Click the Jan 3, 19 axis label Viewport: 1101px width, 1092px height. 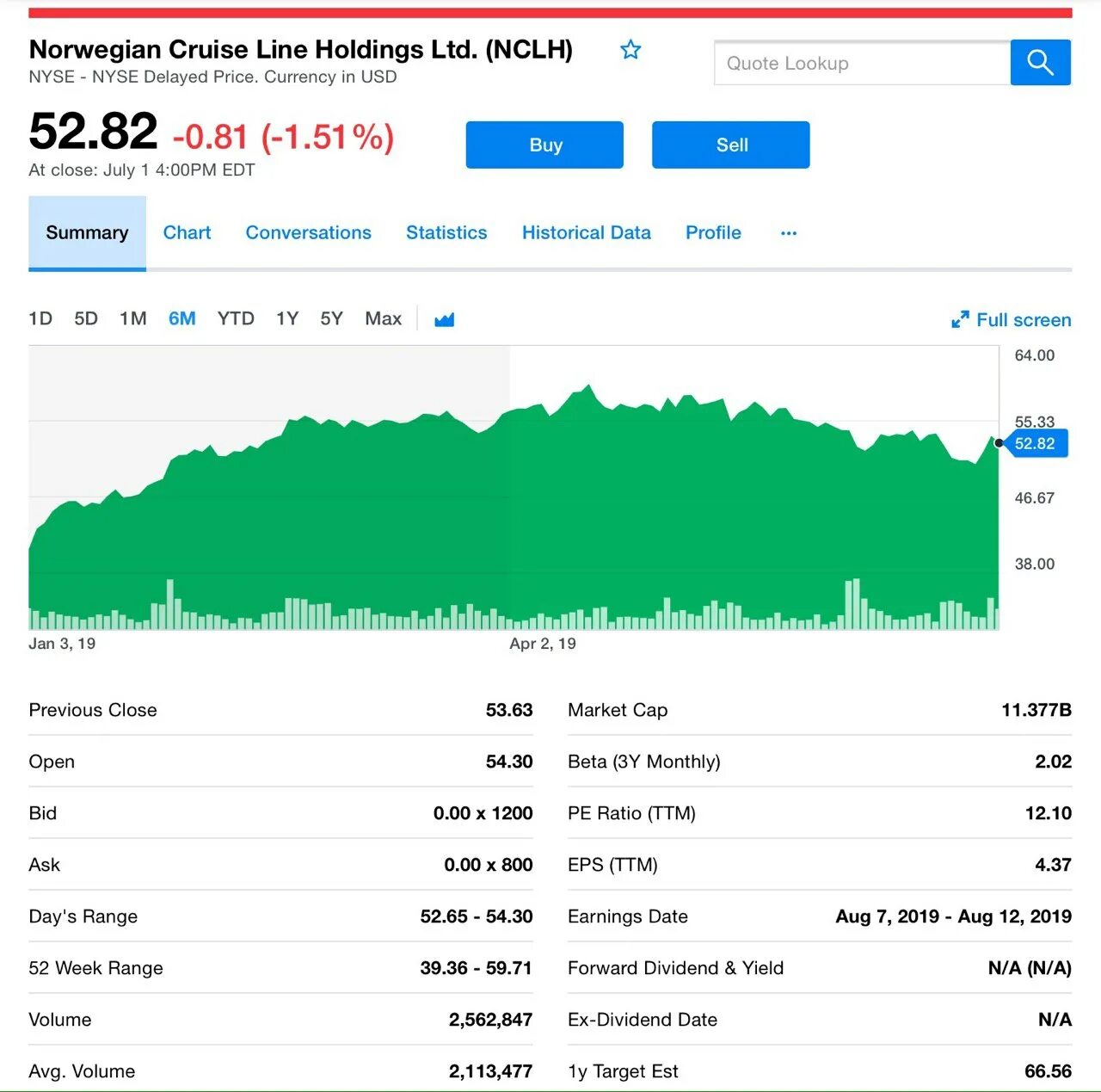tap(62, 644)
